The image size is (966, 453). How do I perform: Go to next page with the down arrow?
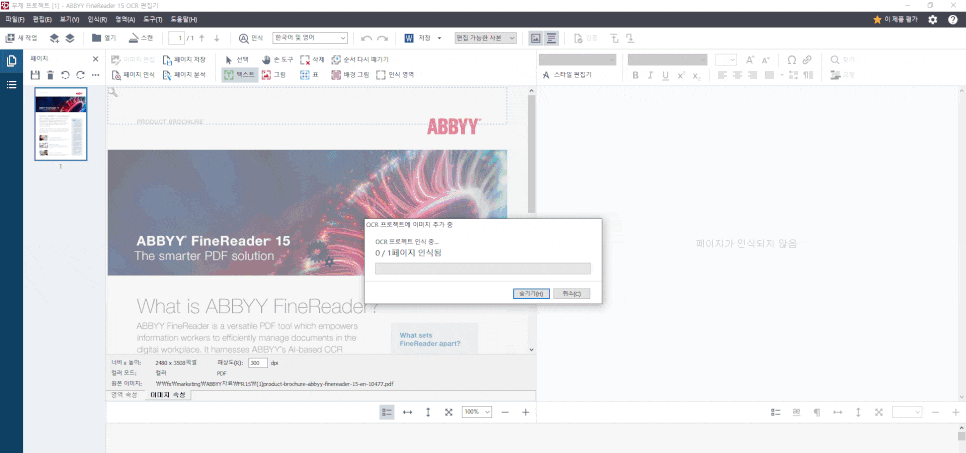click(216, 38)
